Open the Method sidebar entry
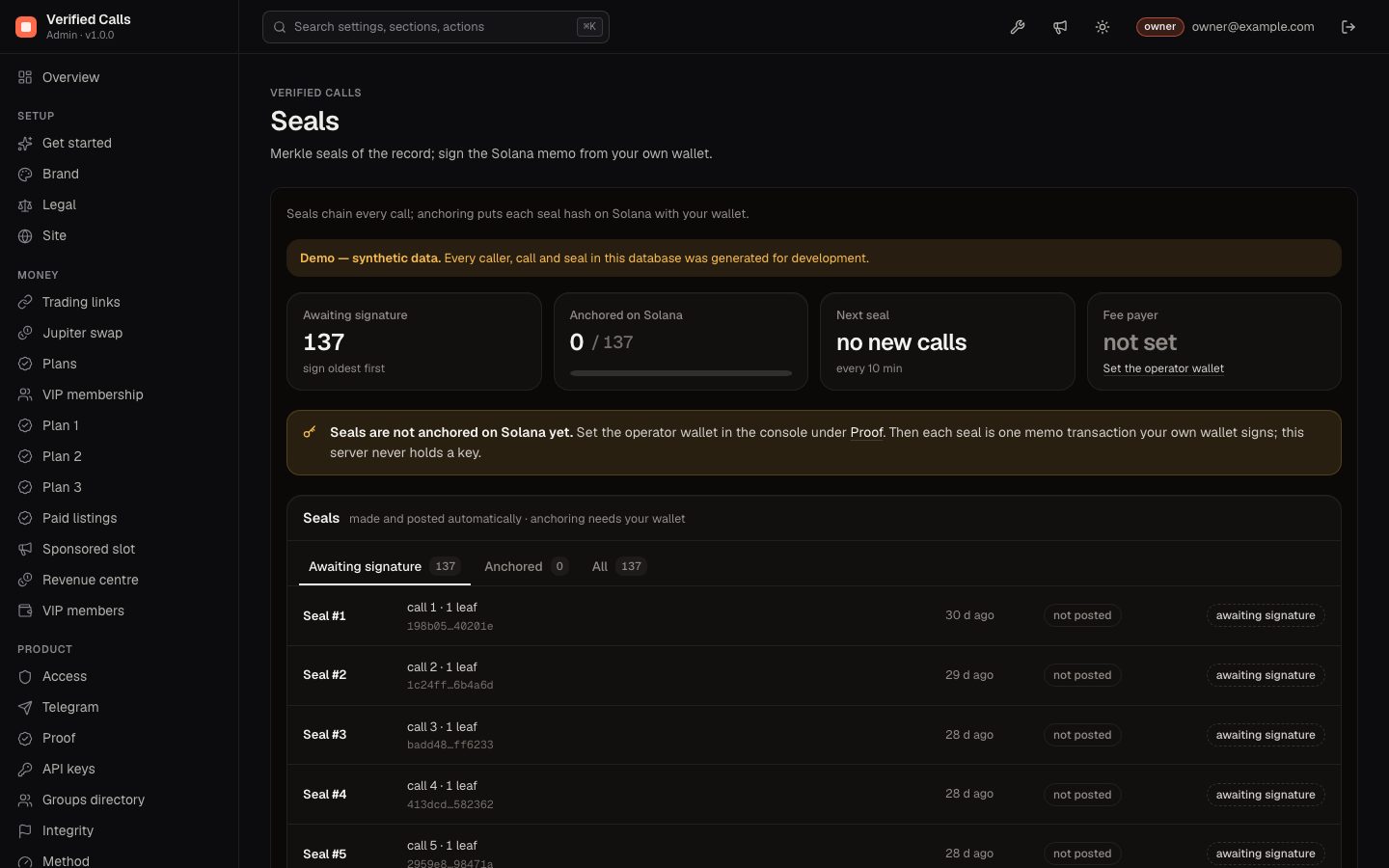Viewport: 1389px width, 868px height. pyautogui.click(x=119, y=860)
